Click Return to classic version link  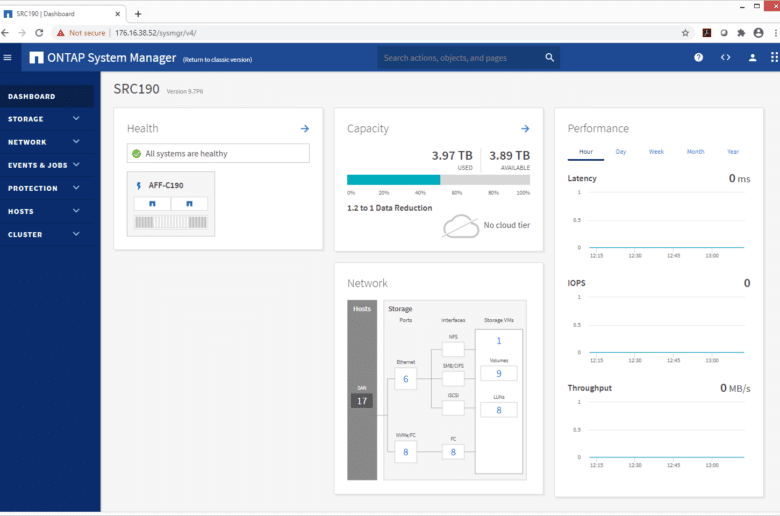coord(217,60)
